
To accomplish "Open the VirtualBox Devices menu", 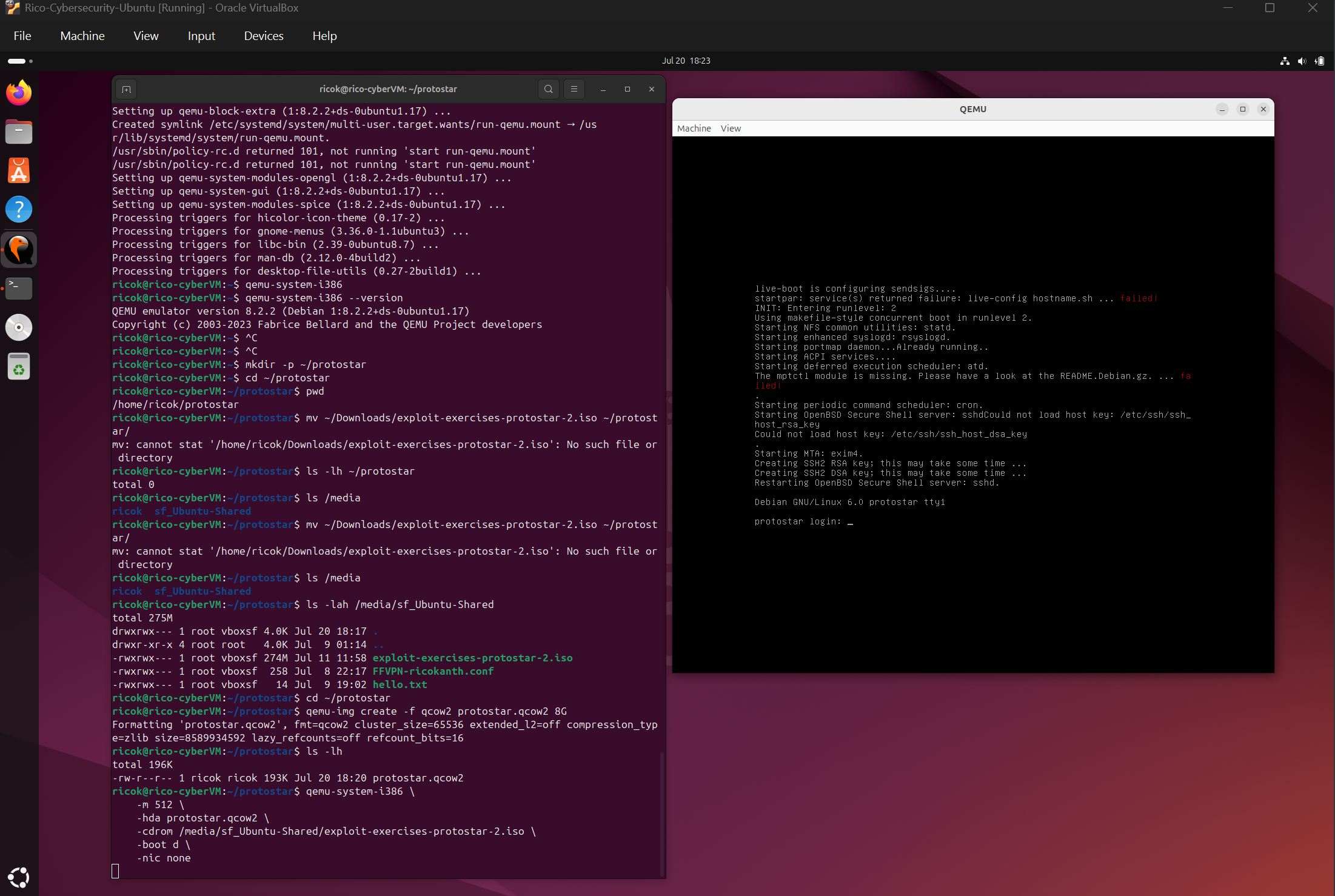I will click(x=264, y=36).
